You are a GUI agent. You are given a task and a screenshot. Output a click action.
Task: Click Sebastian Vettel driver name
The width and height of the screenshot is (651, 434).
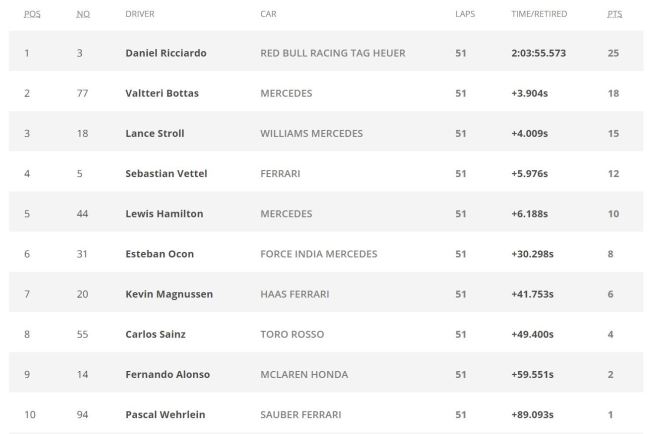[x=166, y=173]
